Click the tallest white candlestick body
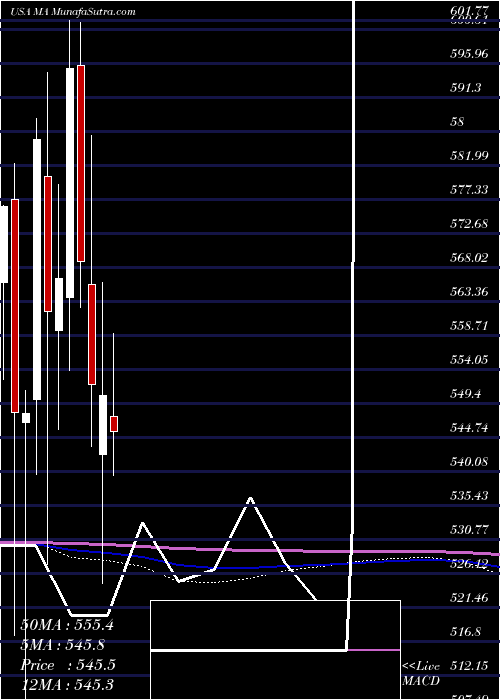The width and height of the screenshot is (500, 700). 37,270
